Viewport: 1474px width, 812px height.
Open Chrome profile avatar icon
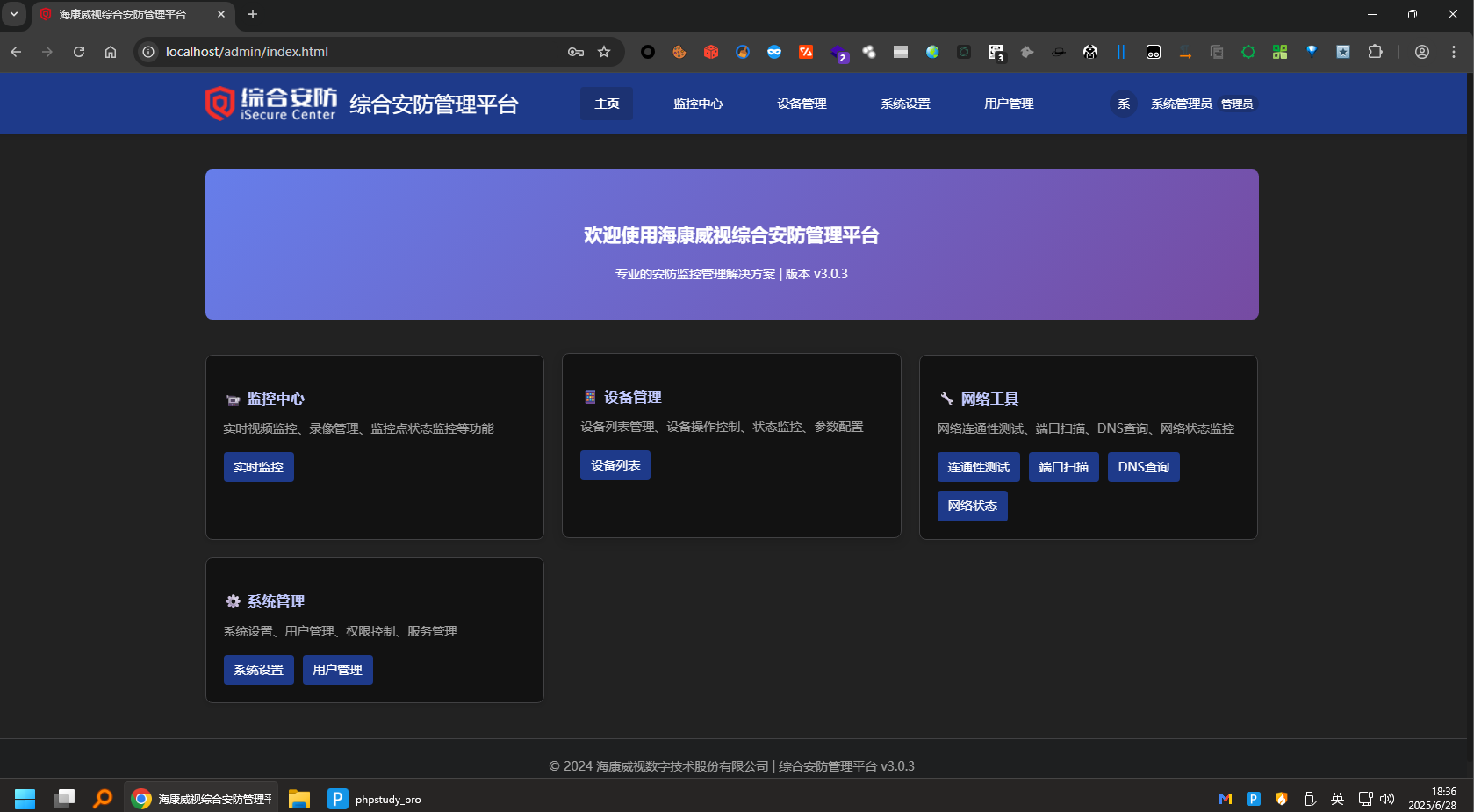tap(1422, 52)
